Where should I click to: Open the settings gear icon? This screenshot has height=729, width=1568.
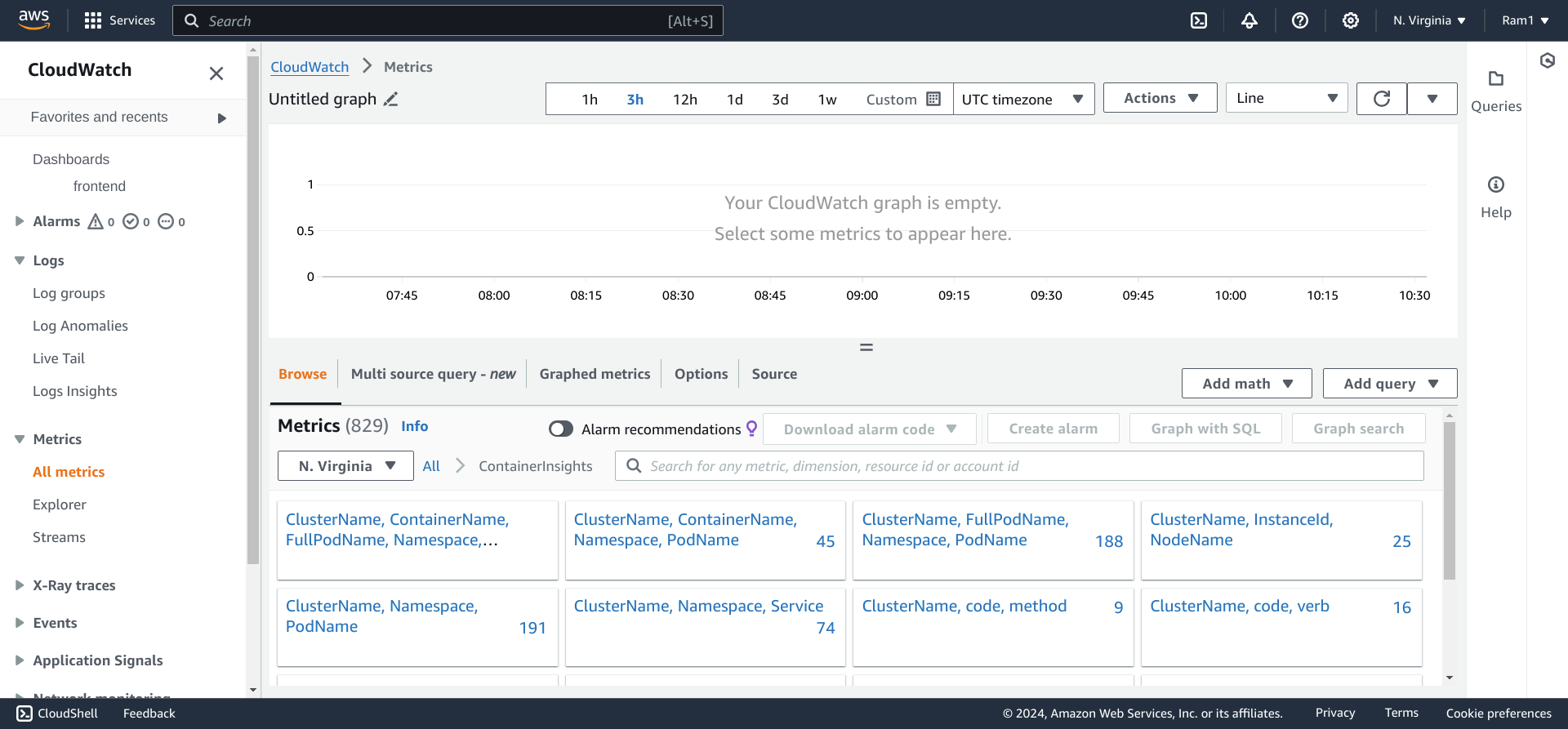coord(1351,20)
